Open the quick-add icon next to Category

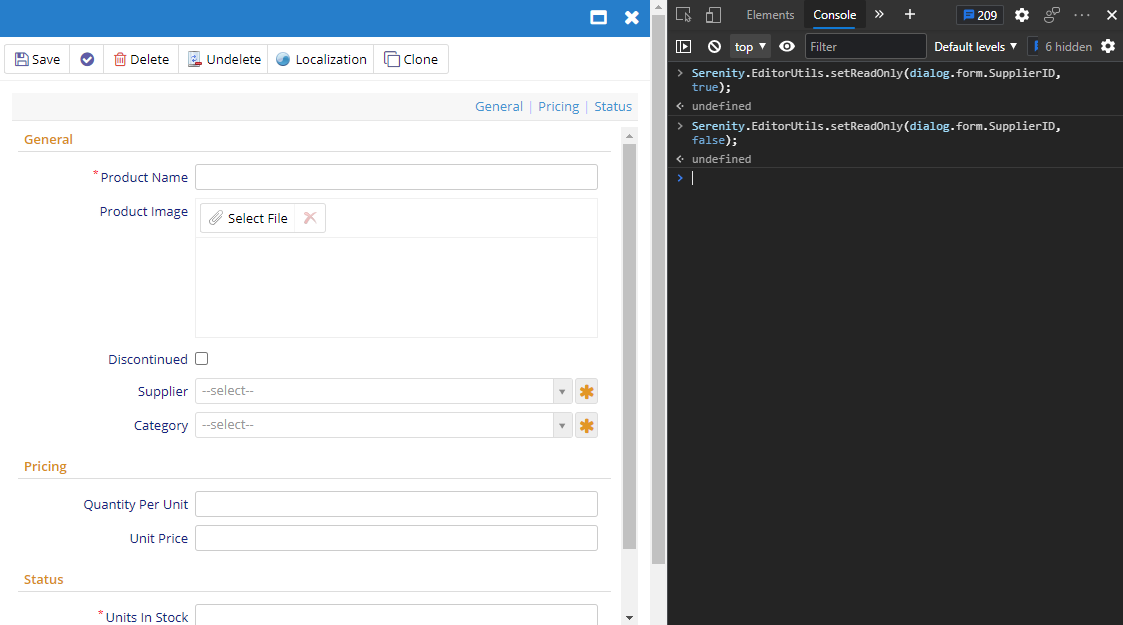coord(586,424)
